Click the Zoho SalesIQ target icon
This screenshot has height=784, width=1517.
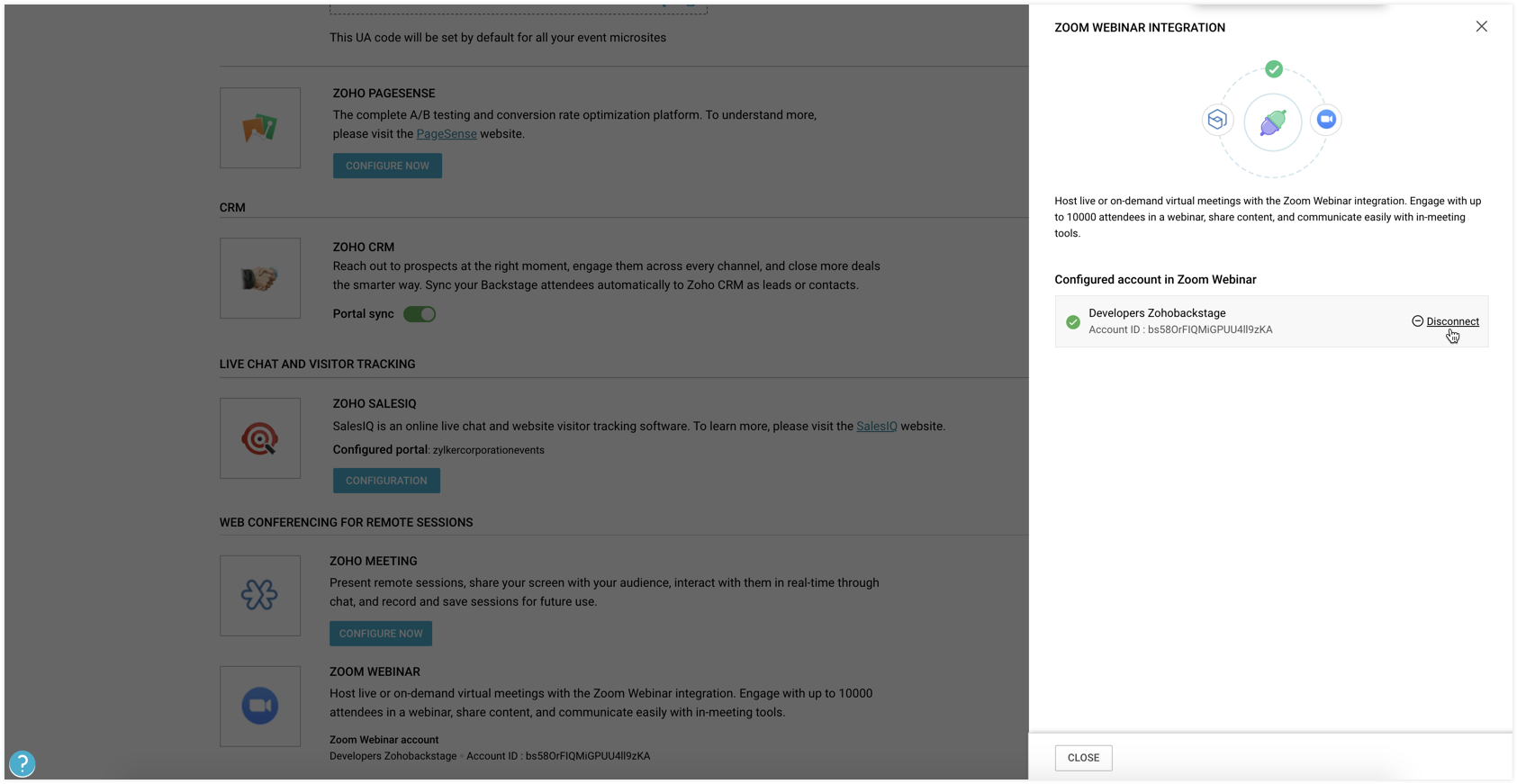[259, 438]
